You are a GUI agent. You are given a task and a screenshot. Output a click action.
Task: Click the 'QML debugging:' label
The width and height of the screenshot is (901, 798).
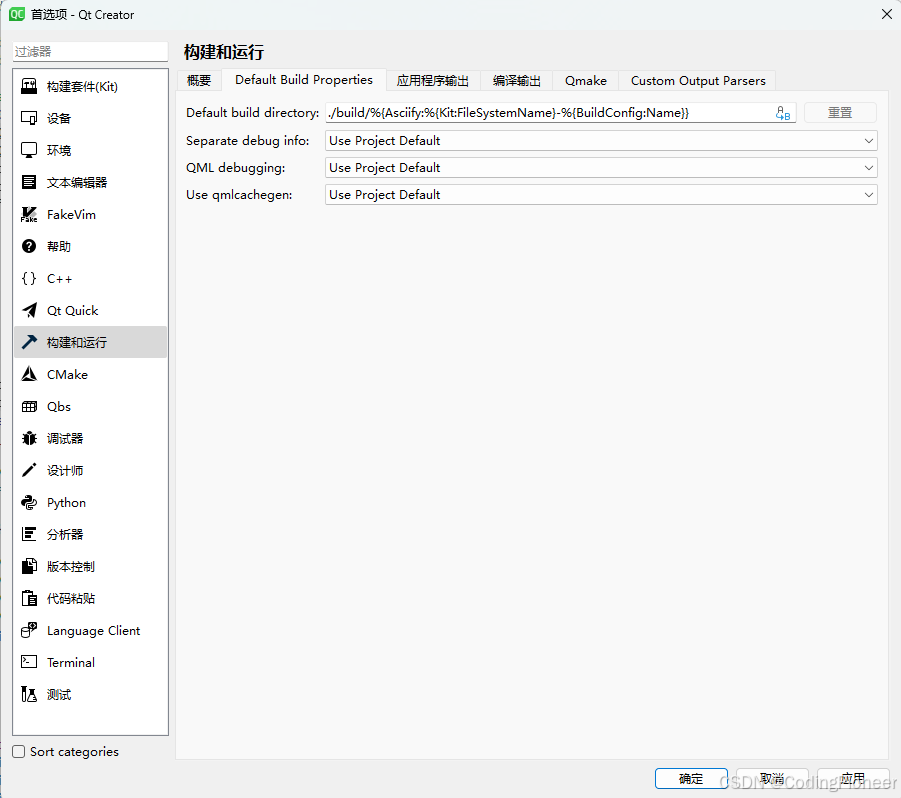tap(236, 168)
